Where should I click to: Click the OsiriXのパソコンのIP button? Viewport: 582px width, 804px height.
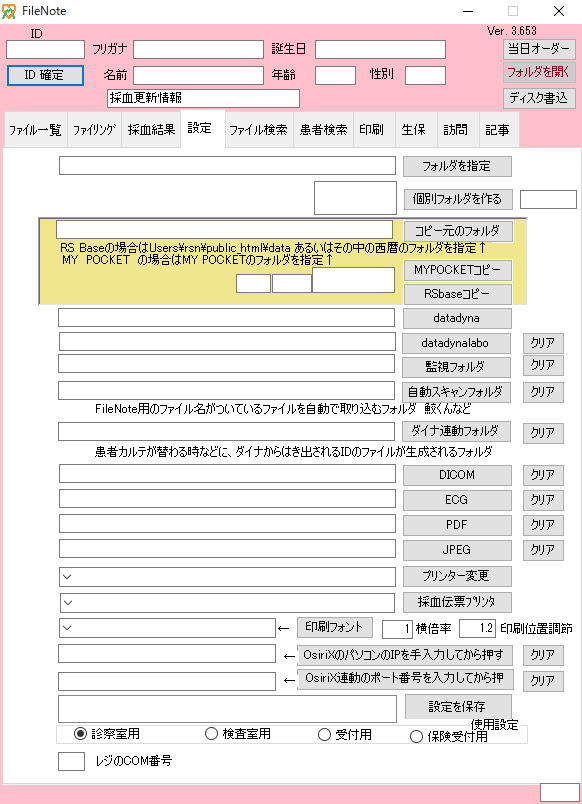(405, 655)
